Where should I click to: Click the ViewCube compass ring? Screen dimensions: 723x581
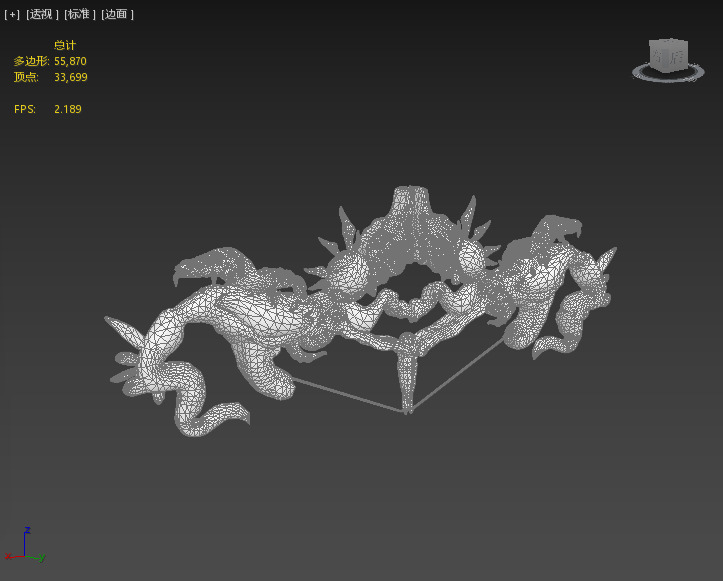(x=668, y=74)
